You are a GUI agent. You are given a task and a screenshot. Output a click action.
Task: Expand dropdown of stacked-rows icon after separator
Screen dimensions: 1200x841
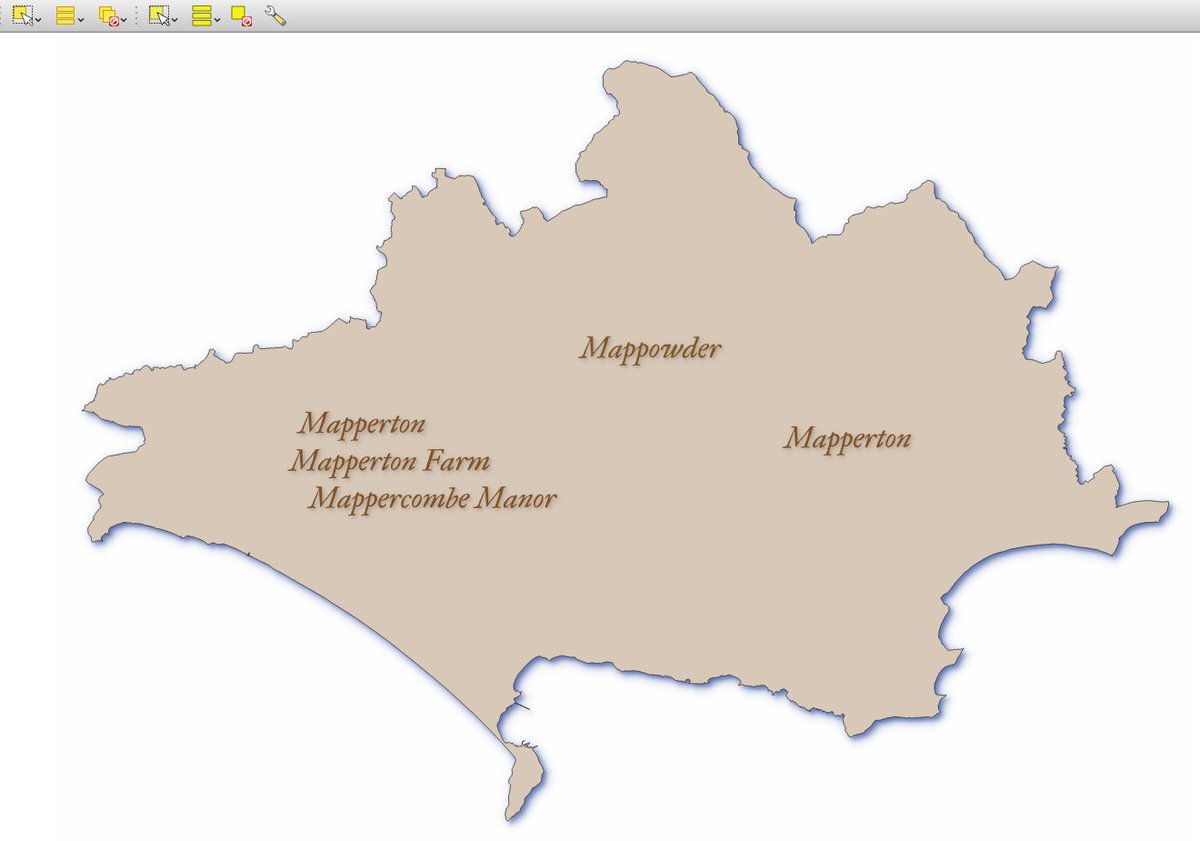pyautogui.click(x=217, y=18)
